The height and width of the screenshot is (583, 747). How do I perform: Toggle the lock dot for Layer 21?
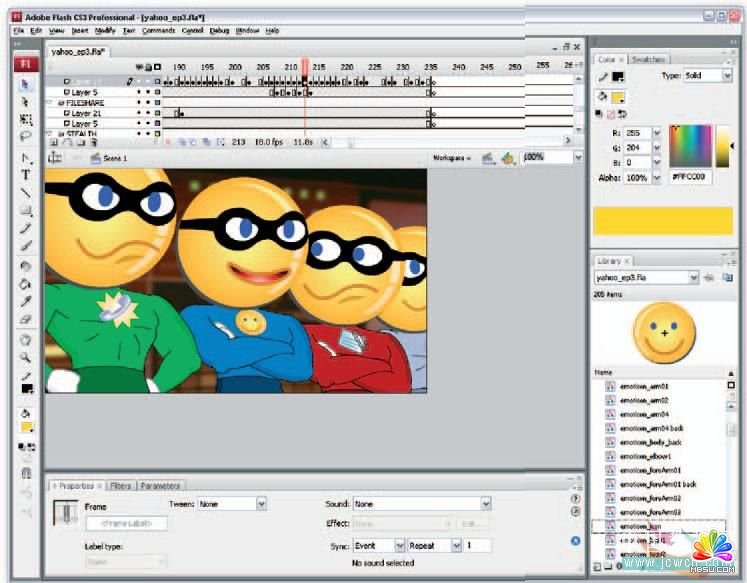coord(149,114)
